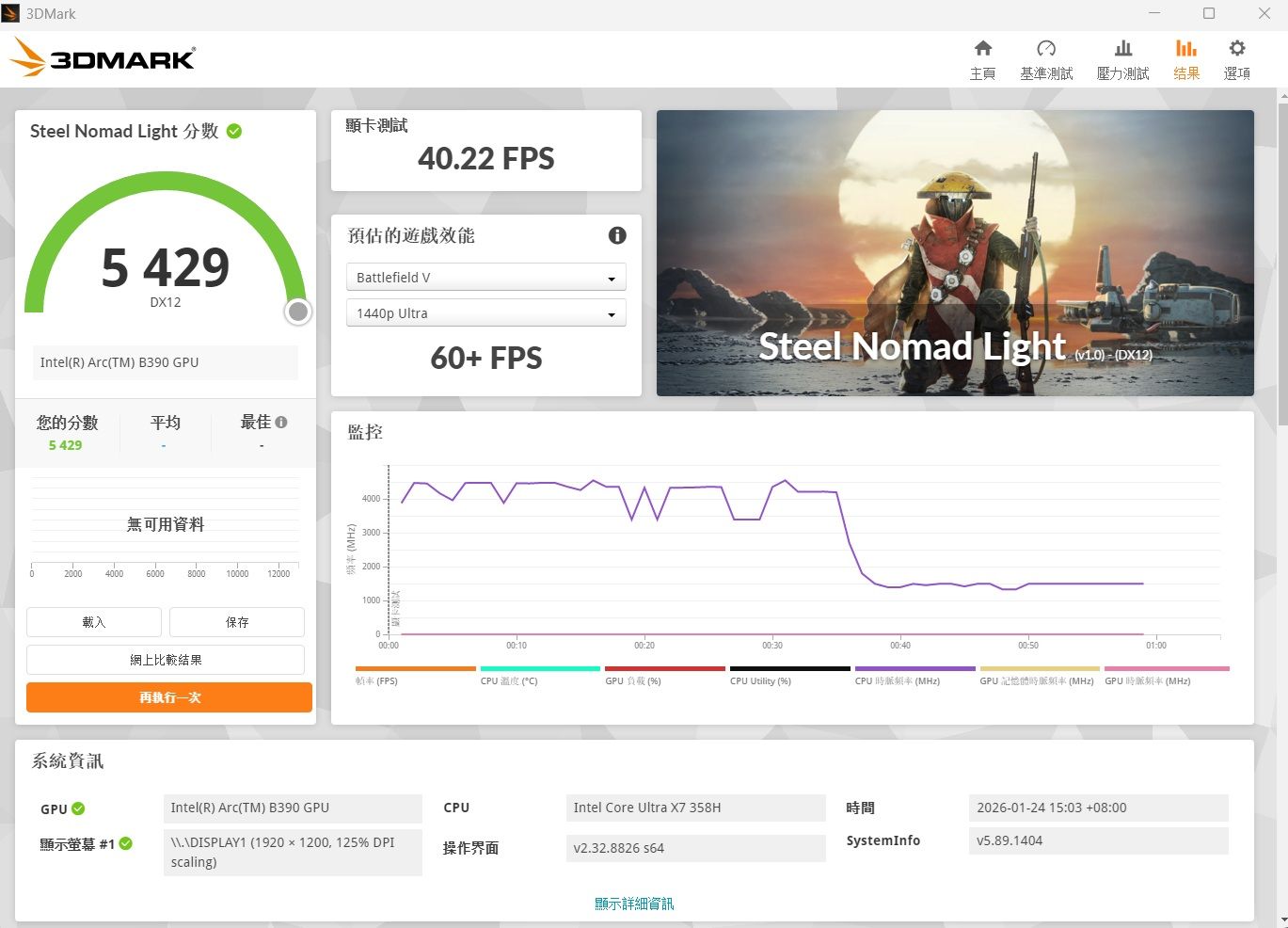
Task: Toggle the CPU Utility (%) legend item
Action: pyautogui.click(x=790, y=675)
